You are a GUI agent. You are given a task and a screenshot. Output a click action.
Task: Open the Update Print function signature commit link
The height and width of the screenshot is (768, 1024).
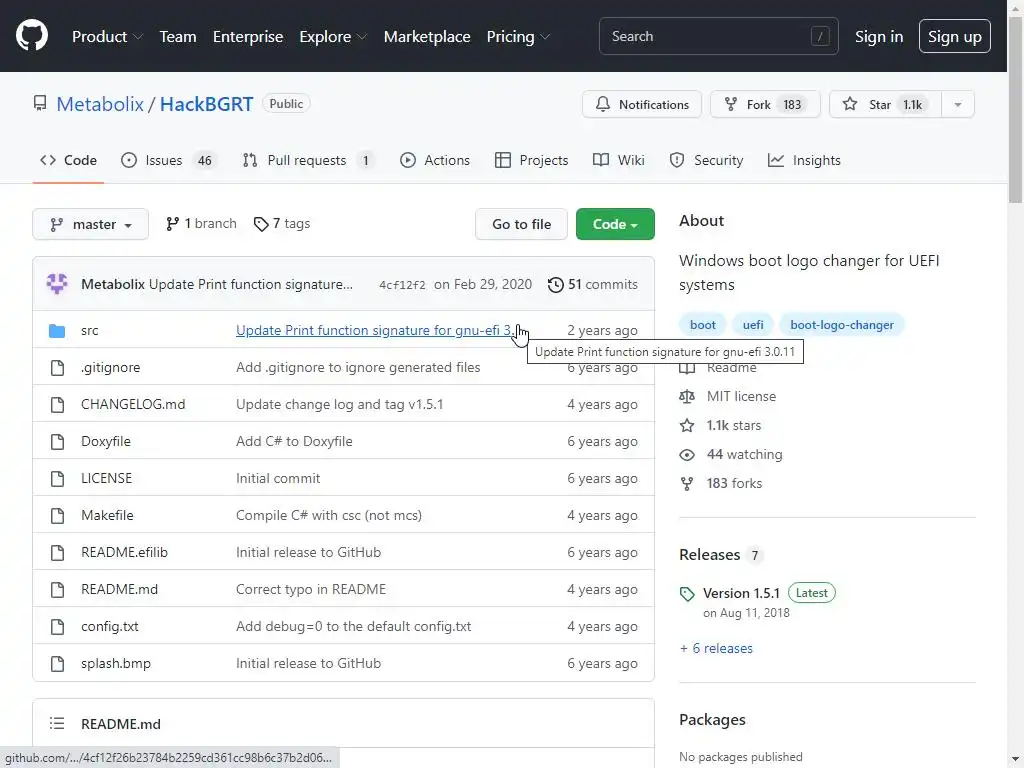click(377, 330)
